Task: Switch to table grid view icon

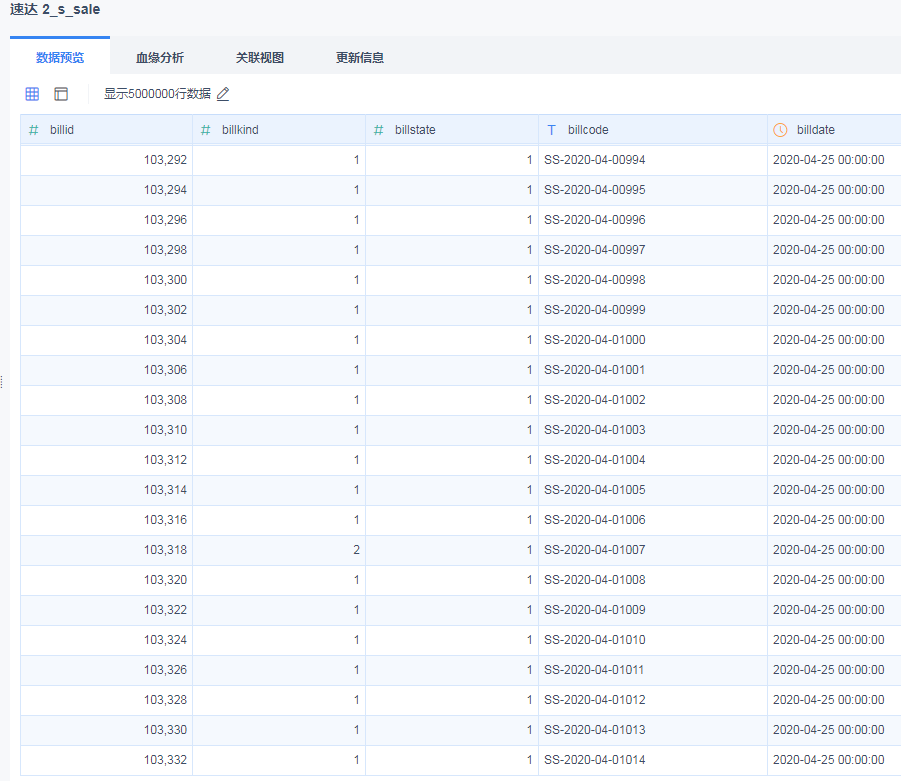Action: (32, 94)
